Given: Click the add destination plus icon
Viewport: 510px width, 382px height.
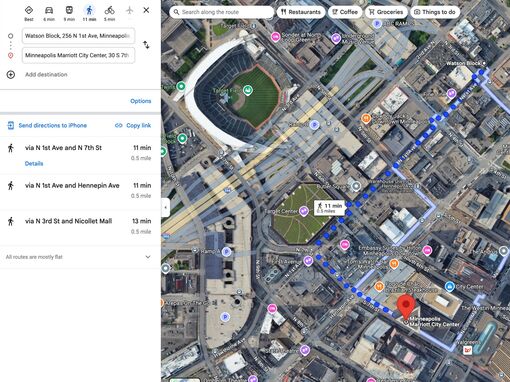Looking at the screenshot, I should coord(11,75).
